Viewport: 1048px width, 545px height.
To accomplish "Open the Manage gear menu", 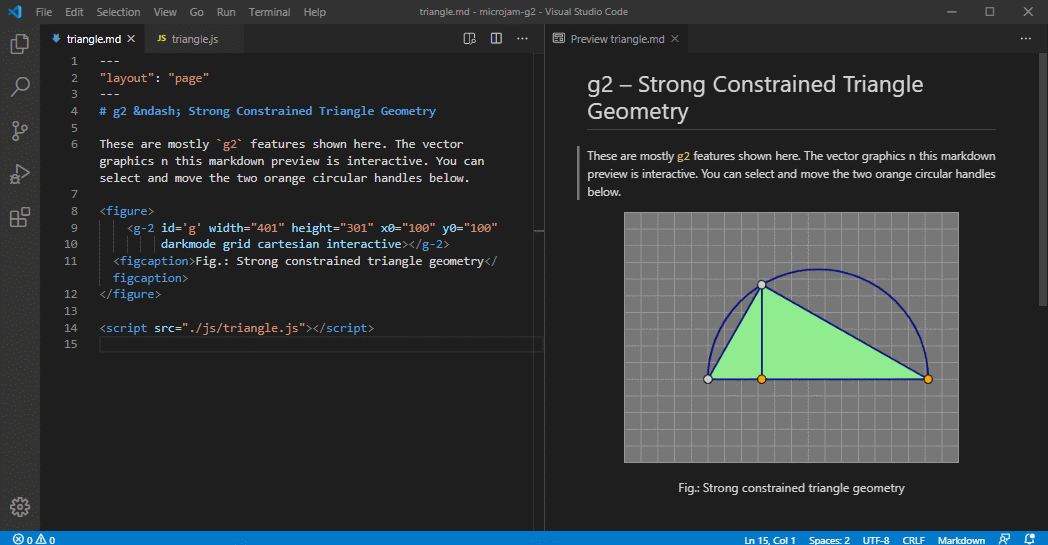I will 19,507.
